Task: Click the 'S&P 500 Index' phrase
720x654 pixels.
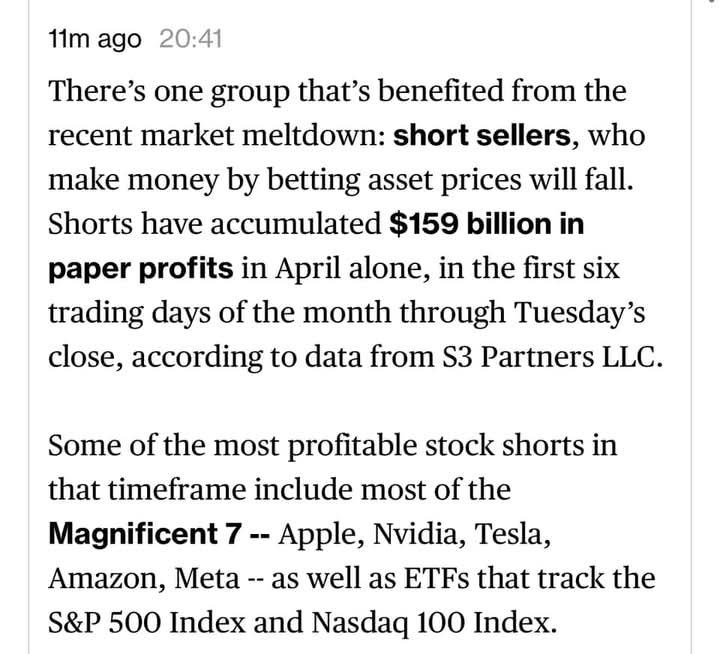Action: click(x=146, y=622)
